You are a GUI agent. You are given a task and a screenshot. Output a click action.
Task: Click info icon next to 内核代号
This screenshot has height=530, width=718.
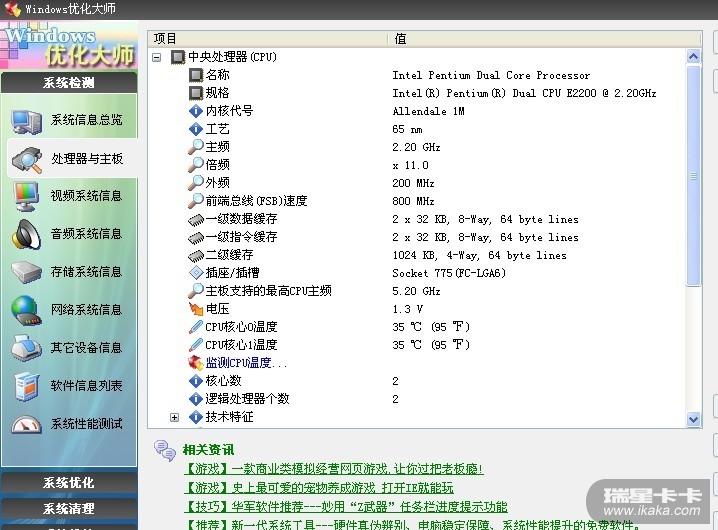pos(196,111)
